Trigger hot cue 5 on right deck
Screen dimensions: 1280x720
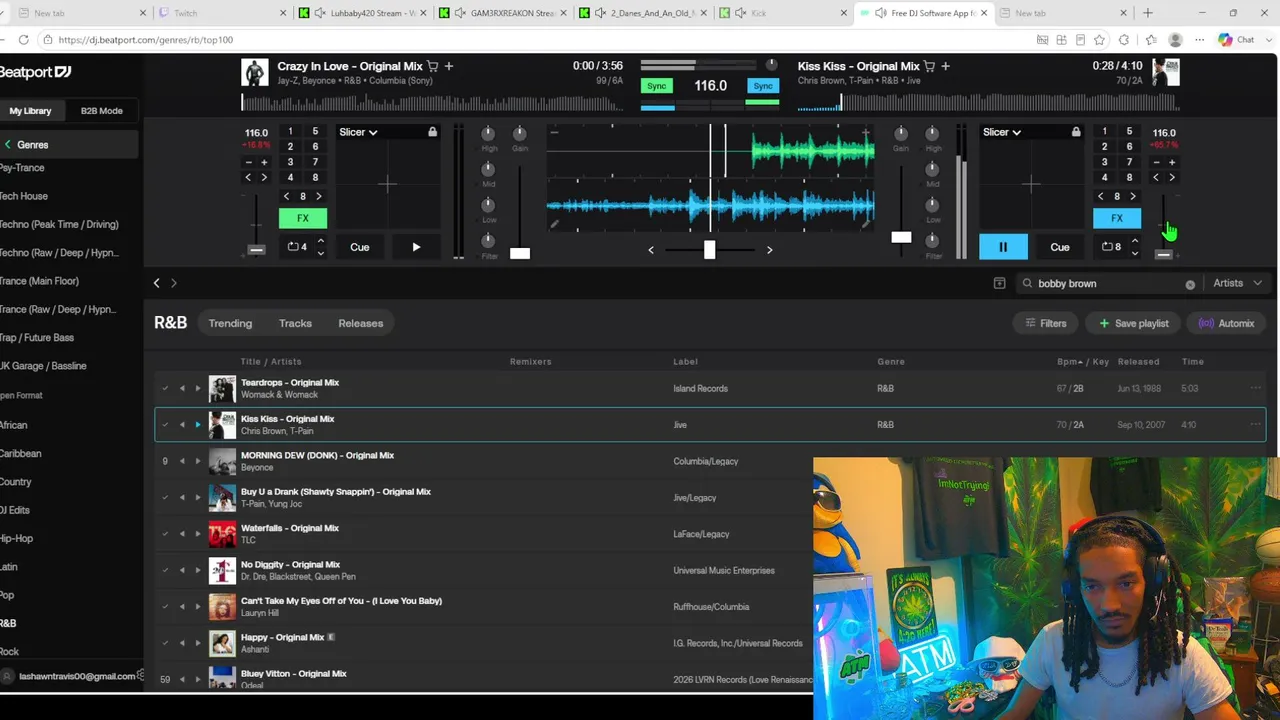click(x=1129, y=131)
